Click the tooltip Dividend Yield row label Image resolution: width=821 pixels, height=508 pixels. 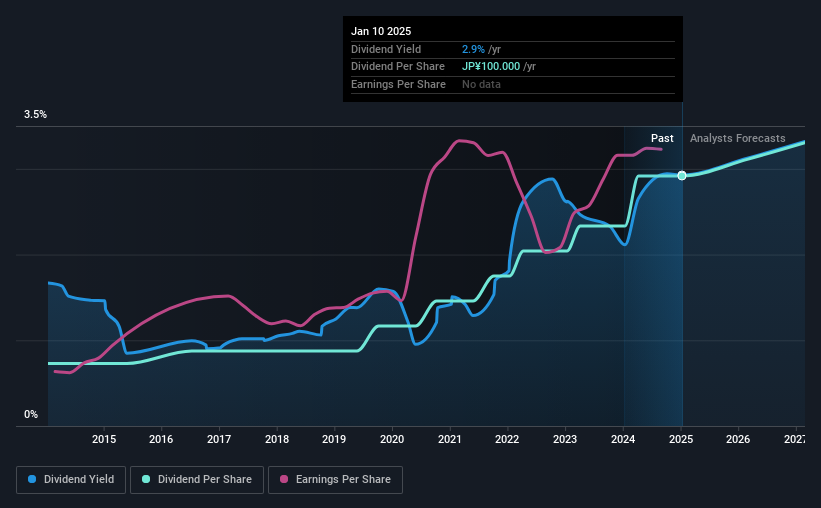click(386, 49)
